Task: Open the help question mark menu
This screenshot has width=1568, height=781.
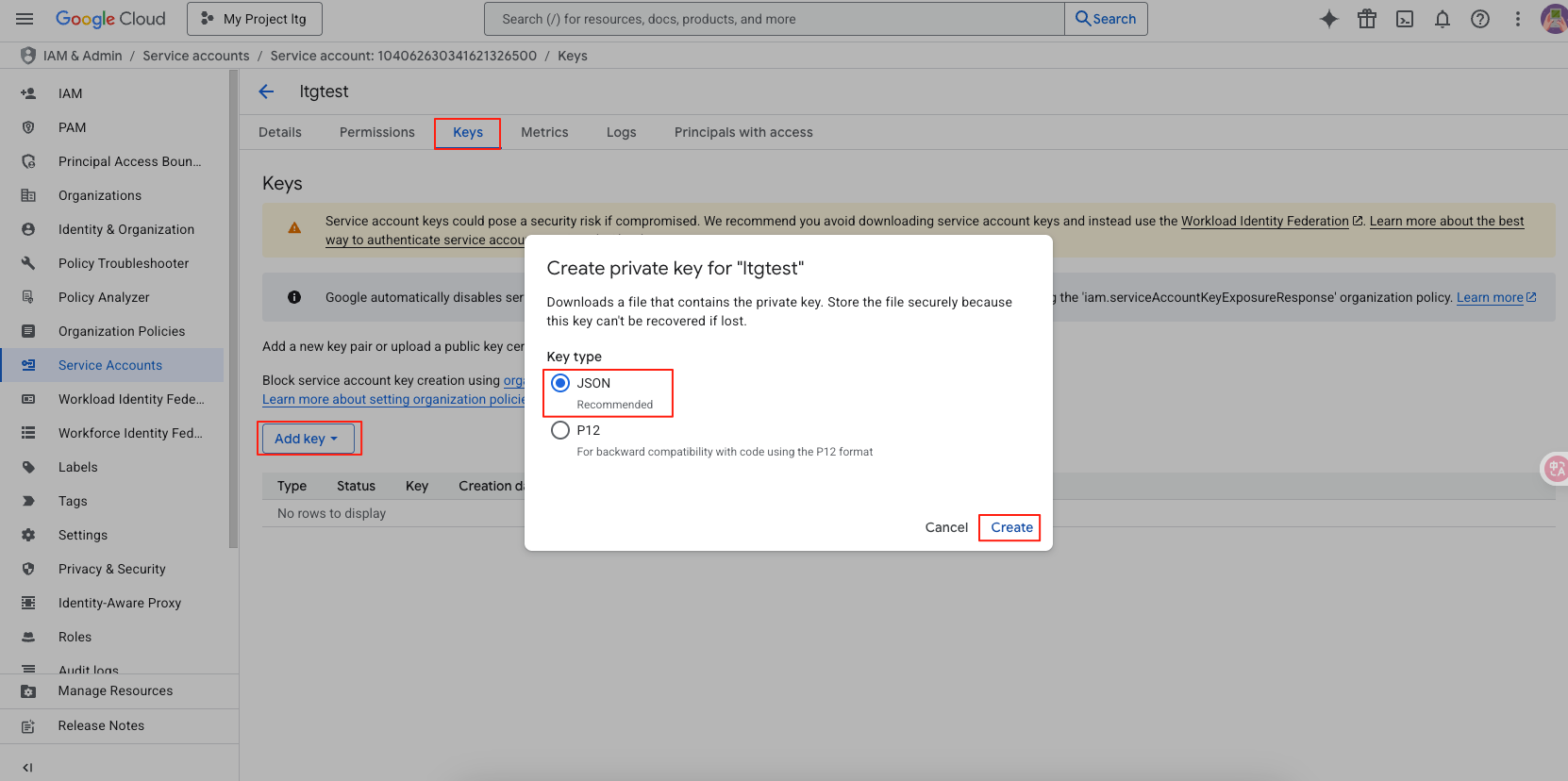Action: 1479,19
